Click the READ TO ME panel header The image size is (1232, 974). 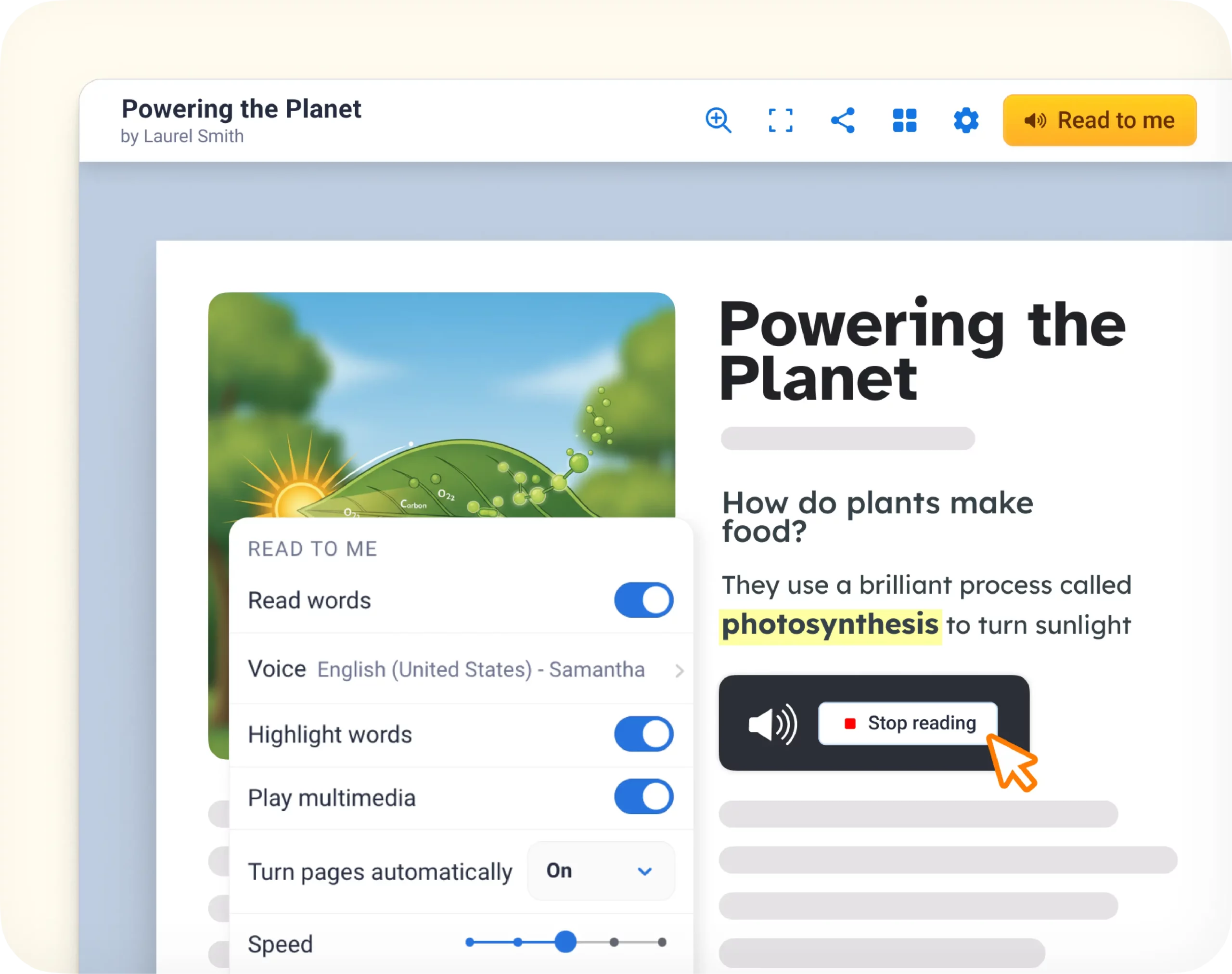(x=312, y=548)
